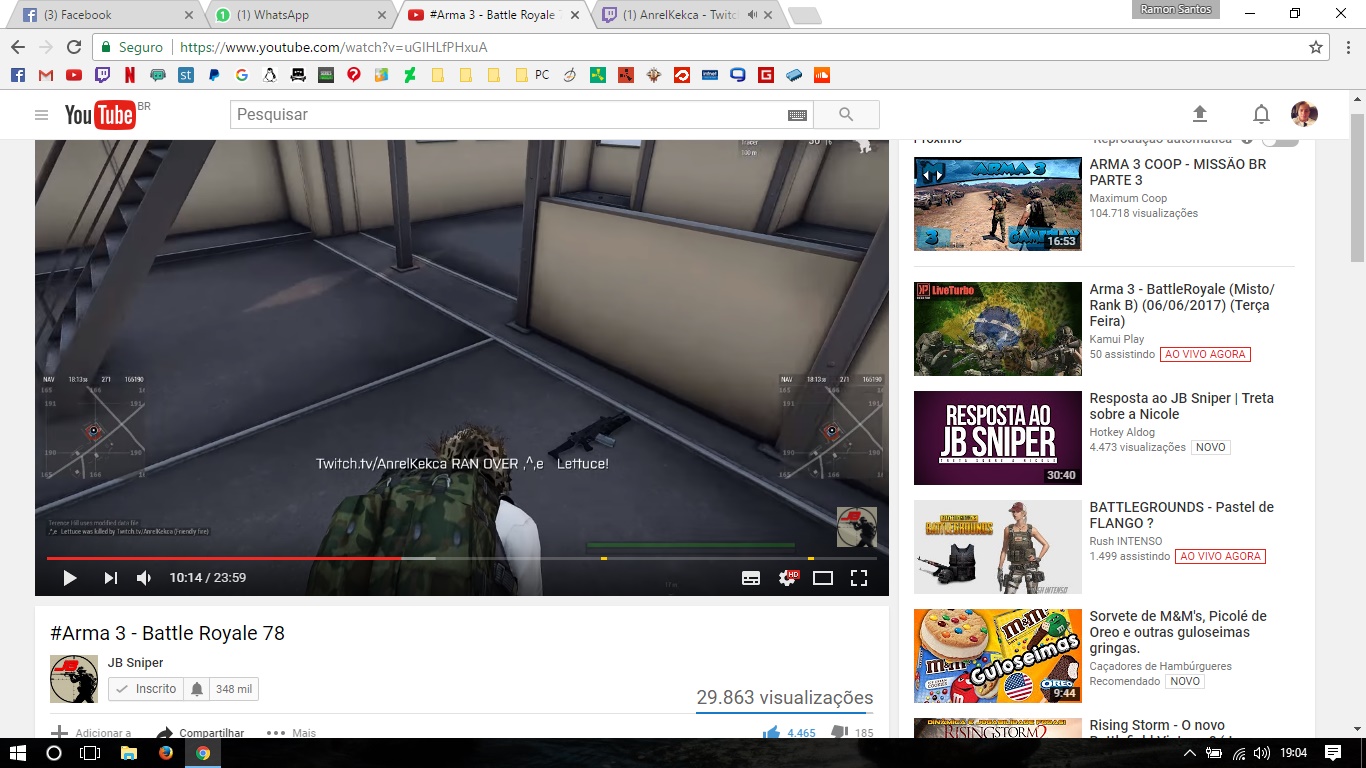Open the Windows Start menu
The height and width of the screenshot is (768, 1366).
point(18,753)
